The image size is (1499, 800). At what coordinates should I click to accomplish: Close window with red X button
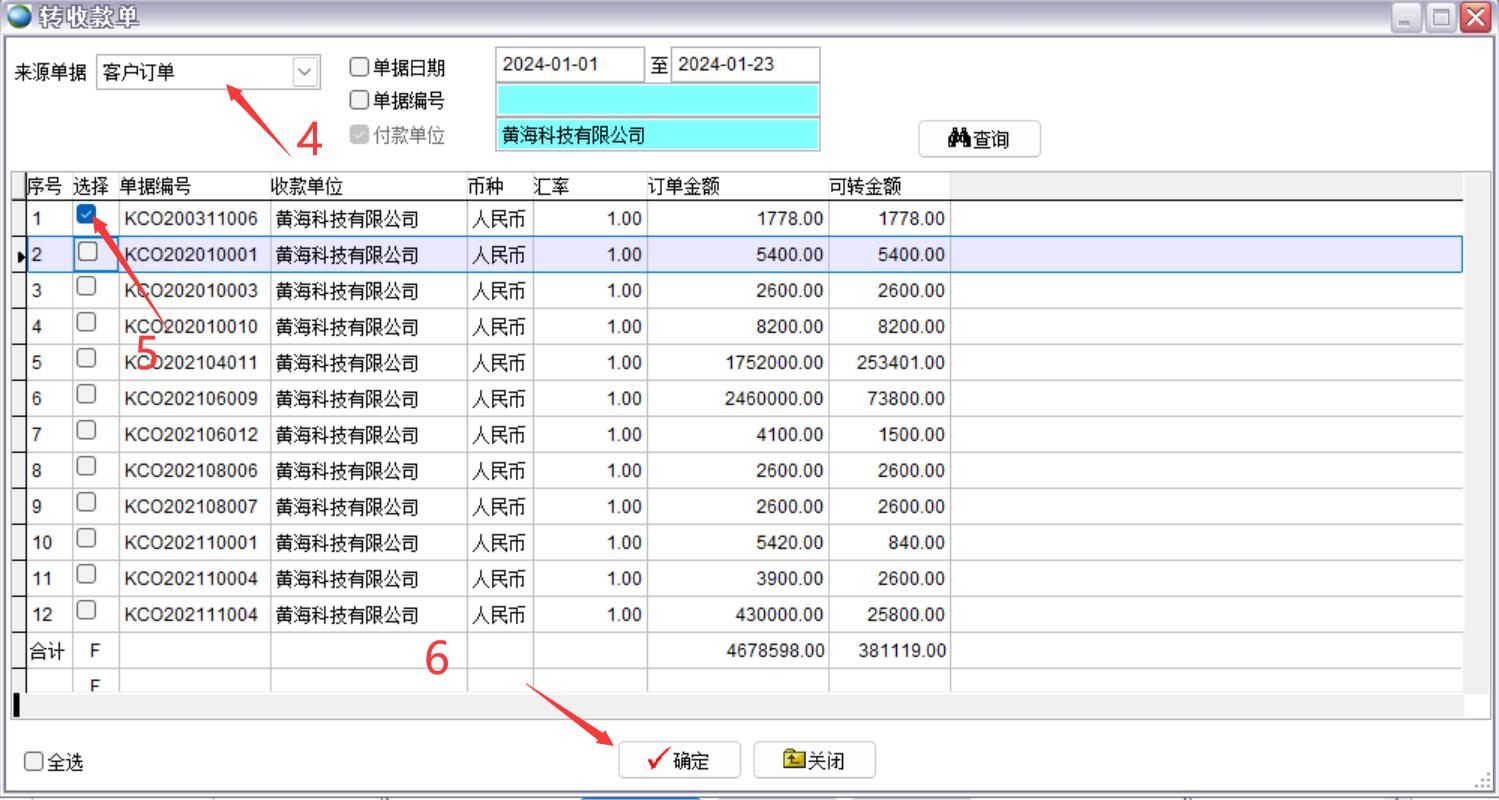(1475, 17)
